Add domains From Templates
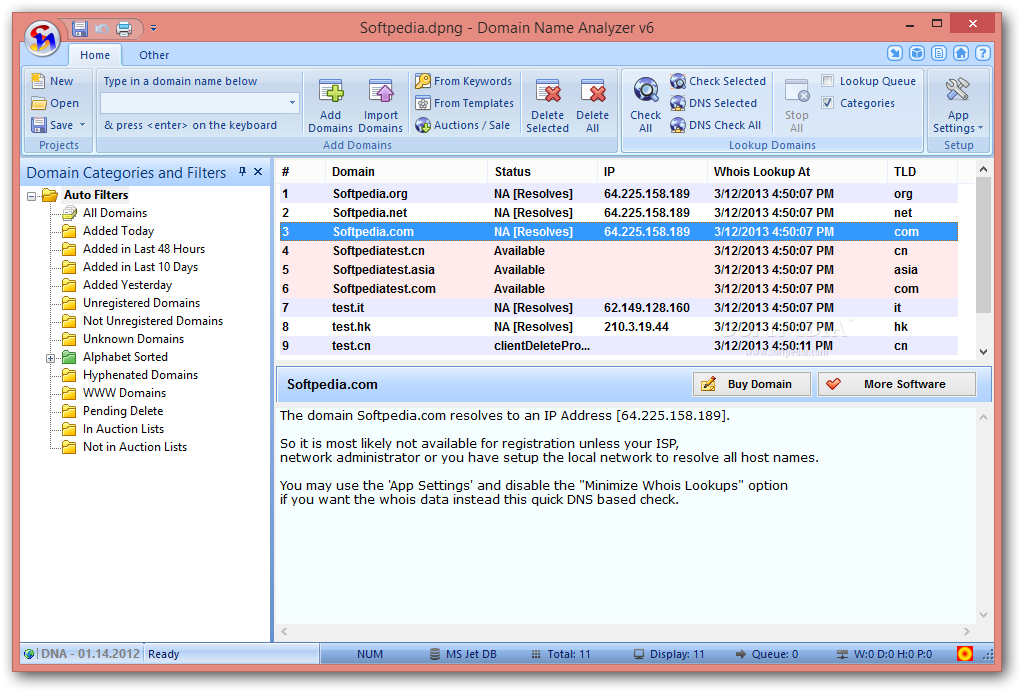This screenshot has width=1022, height=692. point(465,103)
